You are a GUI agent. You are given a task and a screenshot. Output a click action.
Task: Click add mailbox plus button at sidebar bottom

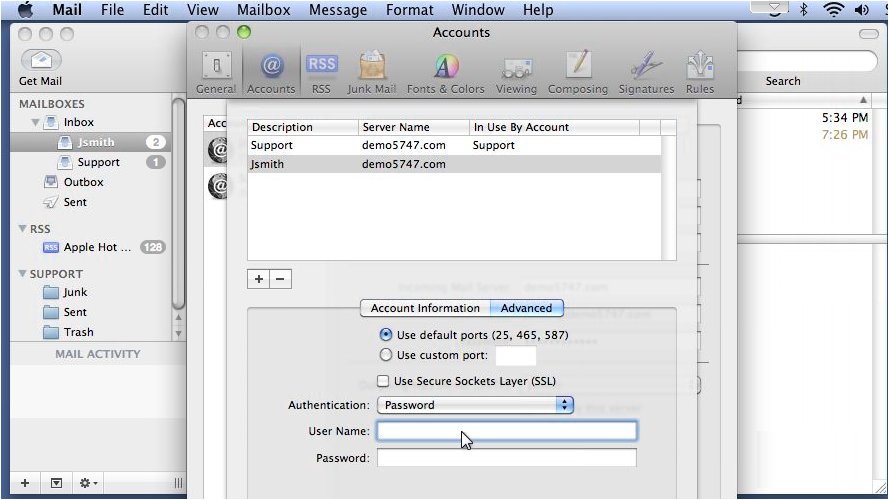click(24, 483)
